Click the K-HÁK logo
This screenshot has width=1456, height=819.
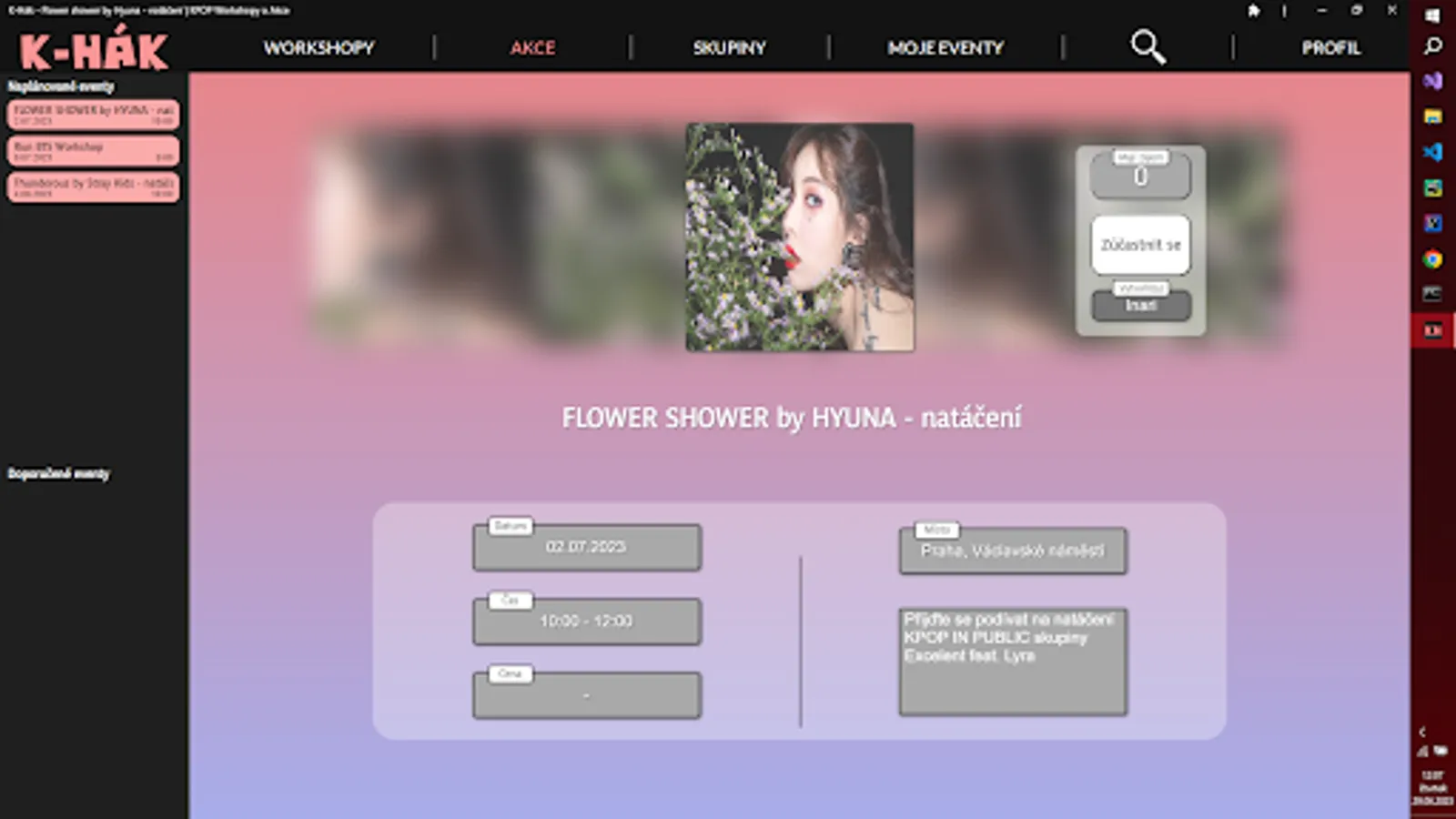[x=94, y=49]
